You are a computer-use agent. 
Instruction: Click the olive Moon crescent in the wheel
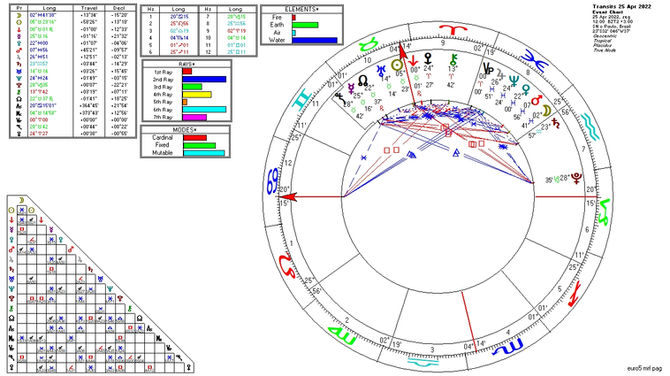[x=546, y=112]
